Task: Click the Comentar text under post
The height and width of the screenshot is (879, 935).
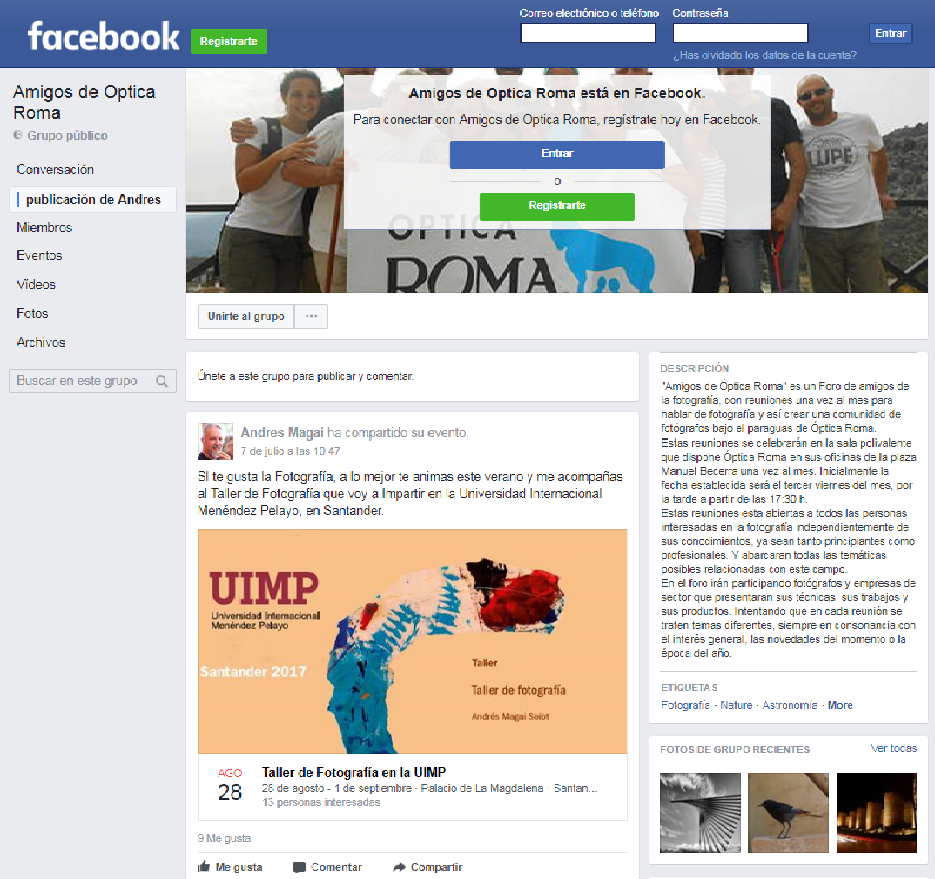Action: pyautogui.click(x=336, y=867)
